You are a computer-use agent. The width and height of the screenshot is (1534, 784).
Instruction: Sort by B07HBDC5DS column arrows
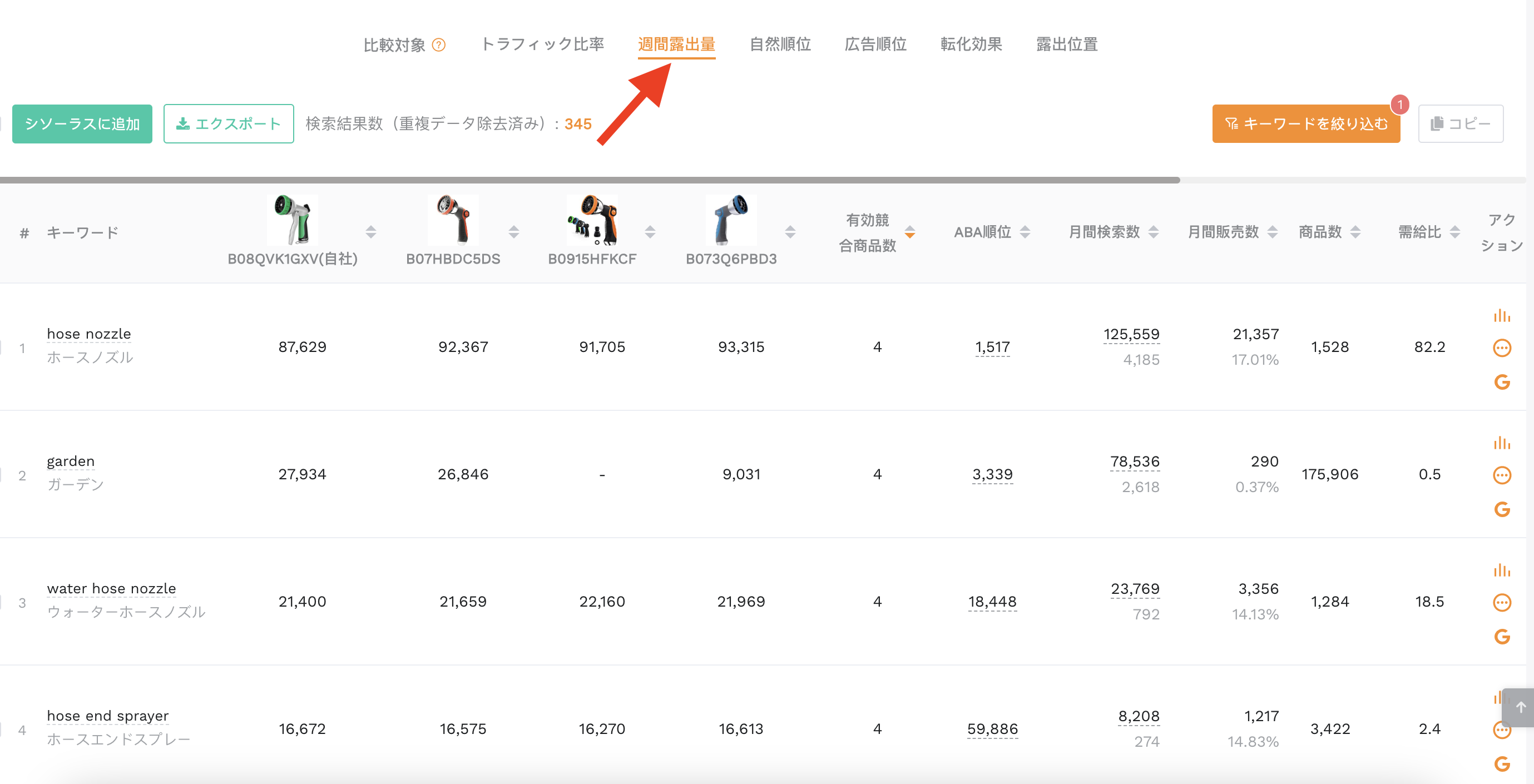point(513,232)
